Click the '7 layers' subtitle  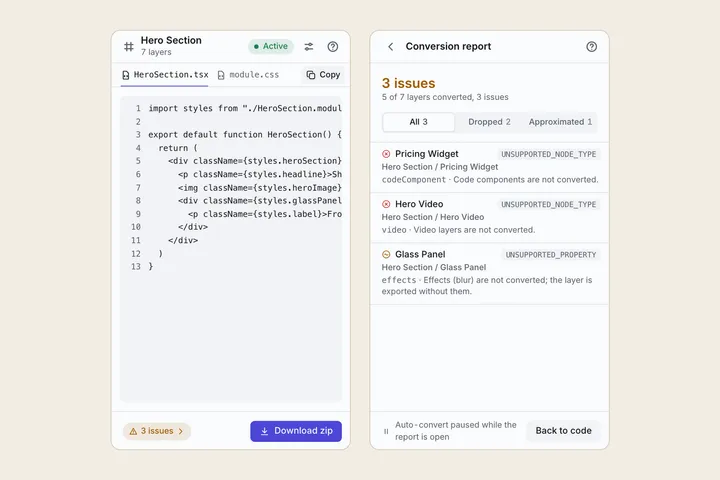click(x=156, y=52)
